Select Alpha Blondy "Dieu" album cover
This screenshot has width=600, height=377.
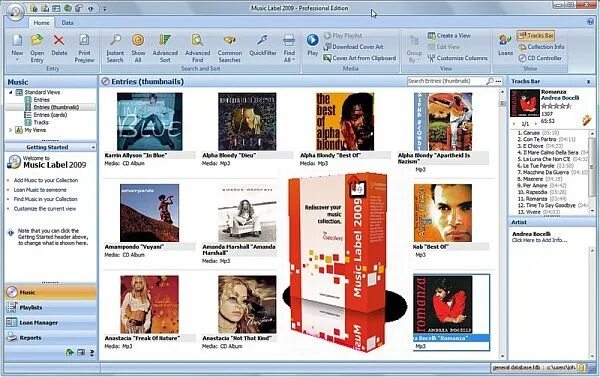pos(247,121)
